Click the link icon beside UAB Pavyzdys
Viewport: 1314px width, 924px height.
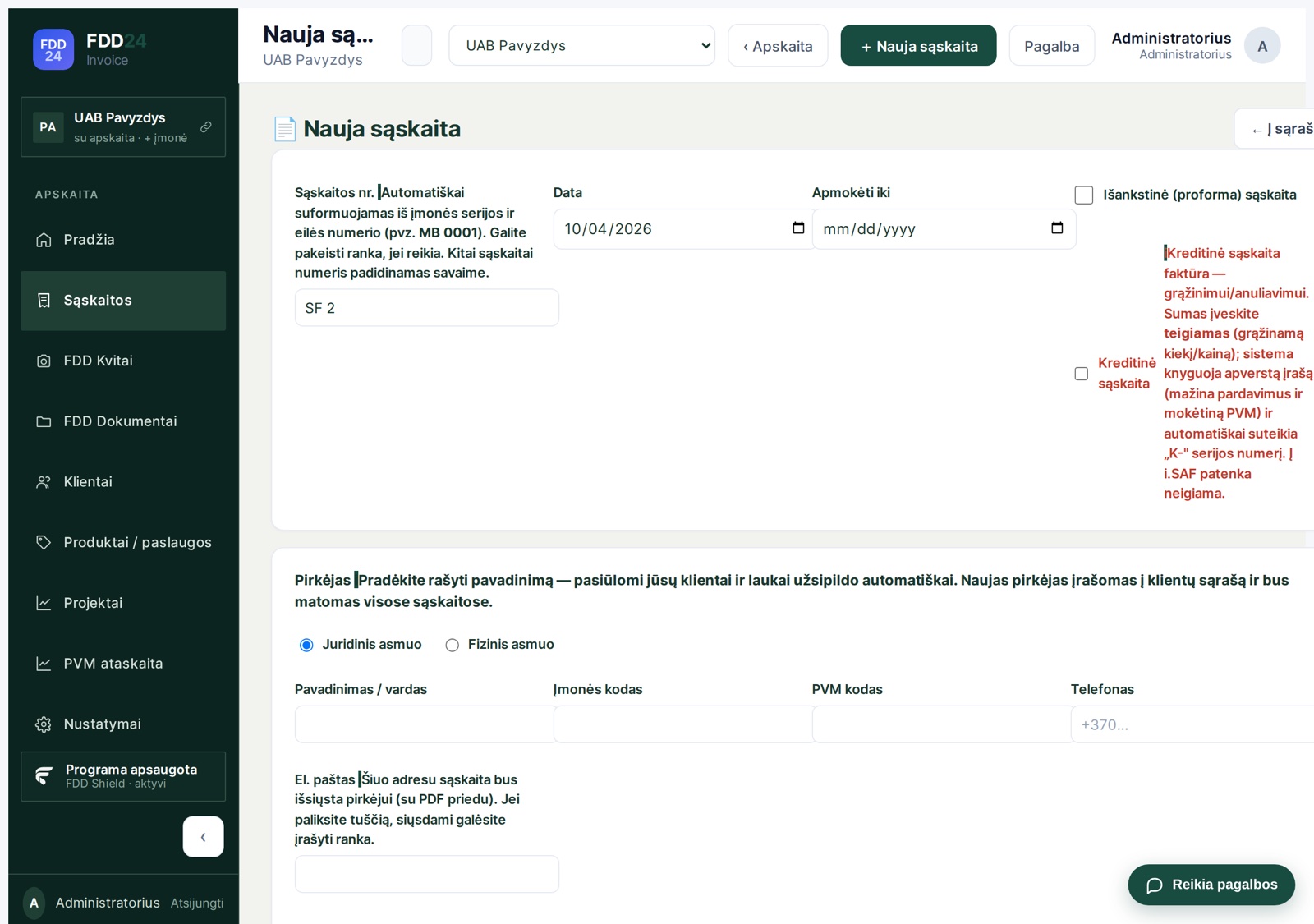coord(206,126)
